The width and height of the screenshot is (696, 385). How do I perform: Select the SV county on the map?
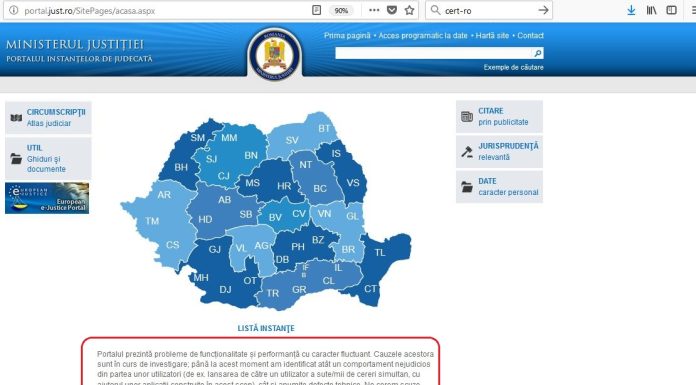pos(292,140)
